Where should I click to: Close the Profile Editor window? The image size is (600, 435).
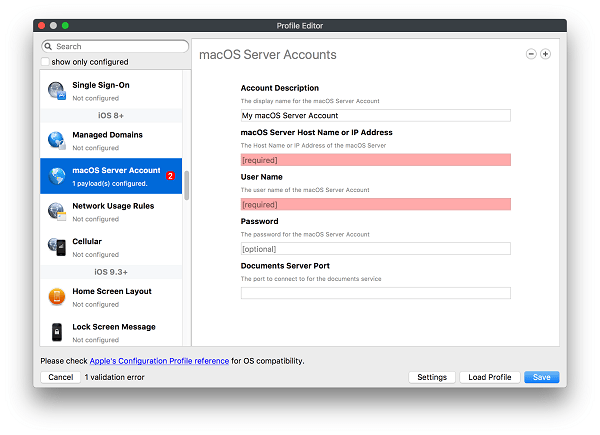point(42,26)
